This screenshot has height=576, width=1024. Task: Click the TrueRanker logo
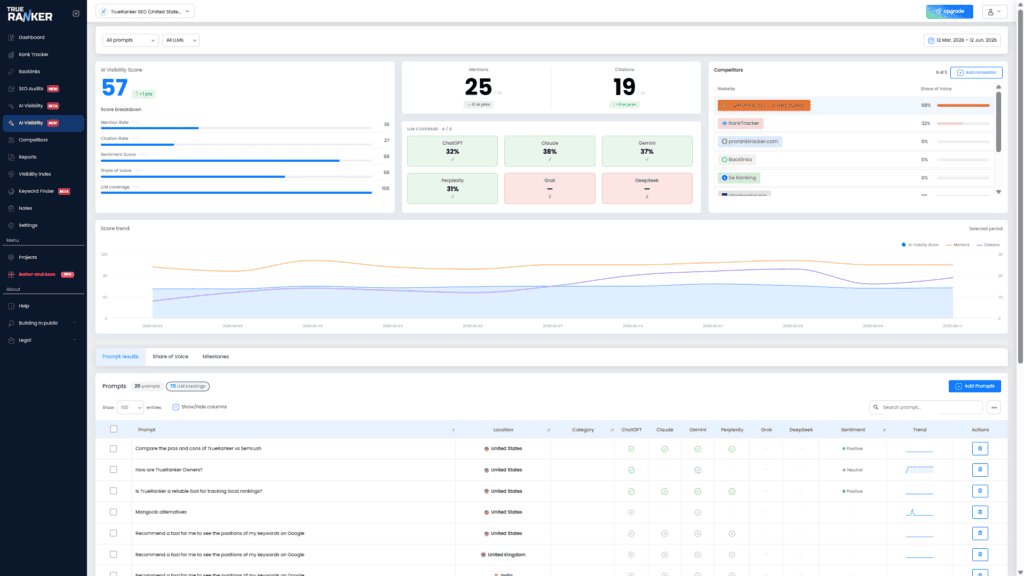click(x=29, y=14)
